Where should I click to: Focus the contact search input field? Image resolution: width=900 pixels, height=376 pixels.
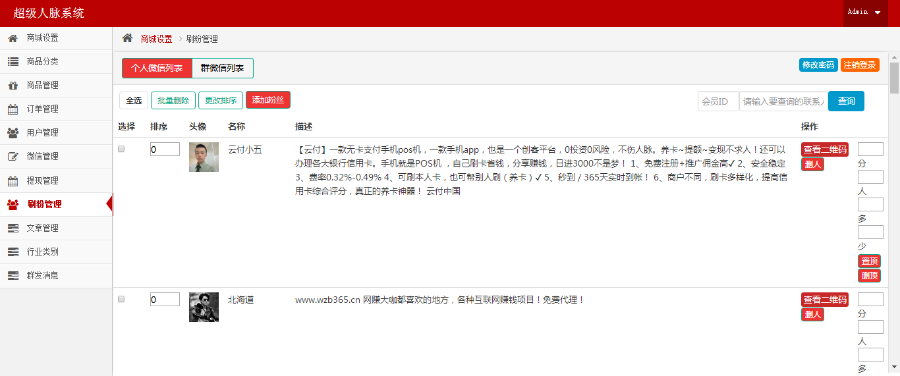click(783, 101)
